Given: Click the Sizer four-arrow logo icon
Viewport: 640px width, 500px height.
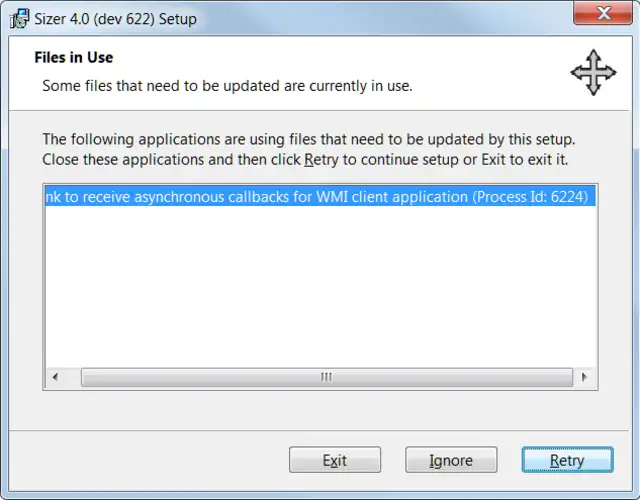Looking at the screenshot, I should (x=593, y=72).
